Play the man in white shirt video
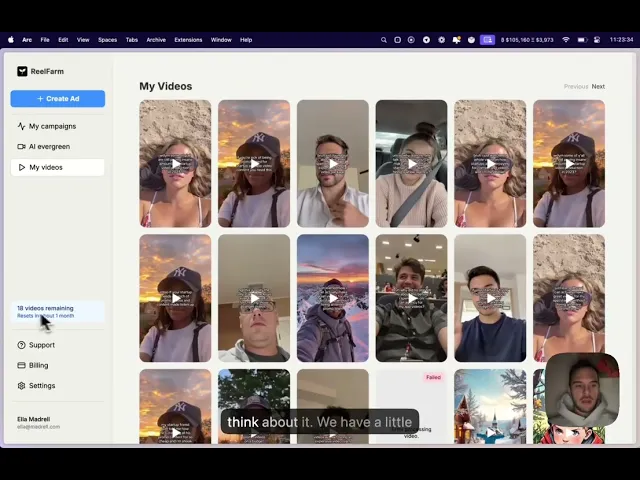Screen dimensions: 640x480 point(333,164)
